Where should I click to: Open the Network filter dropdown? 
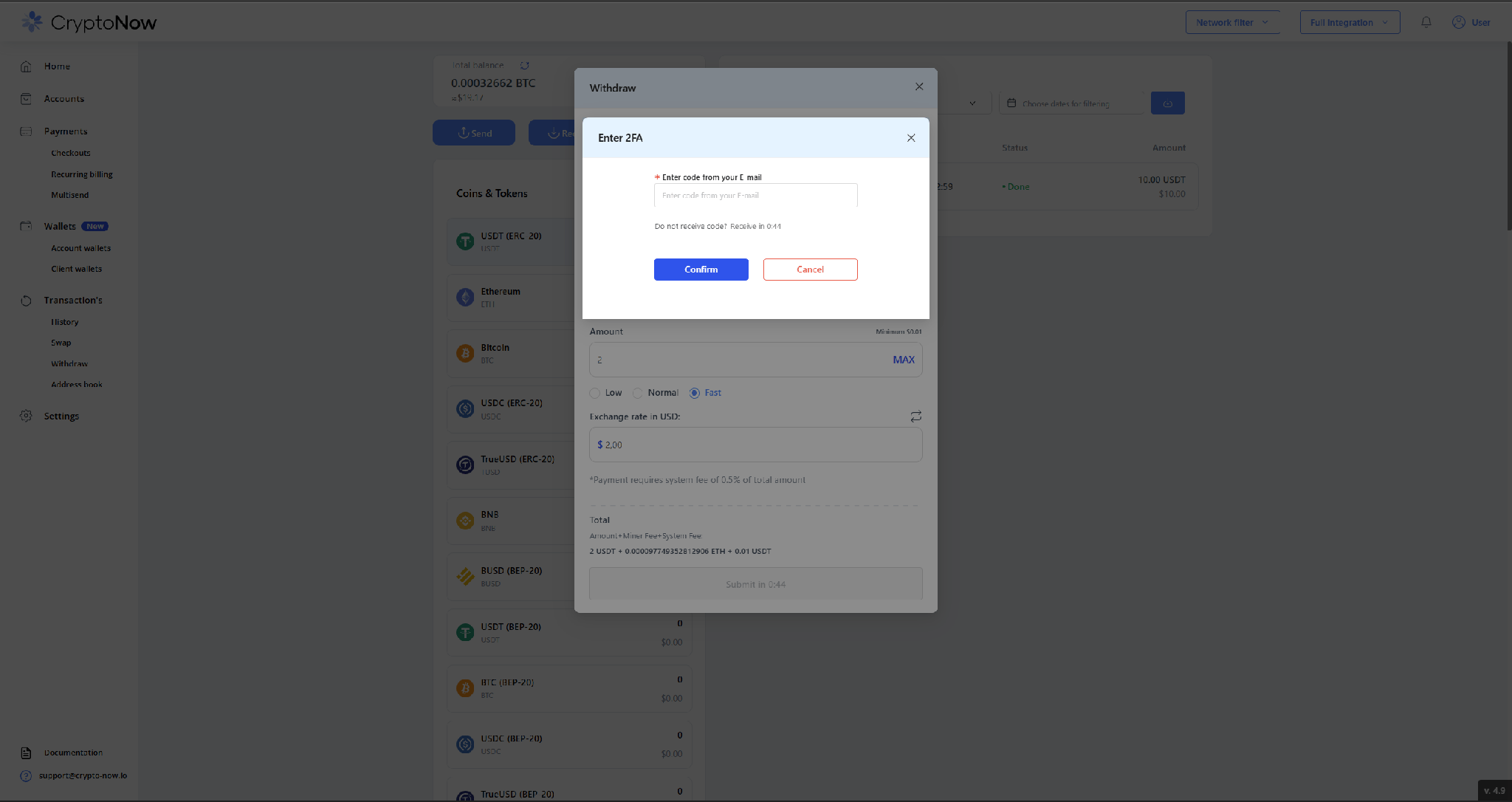pyautogui.click(x=1233, y=22)
